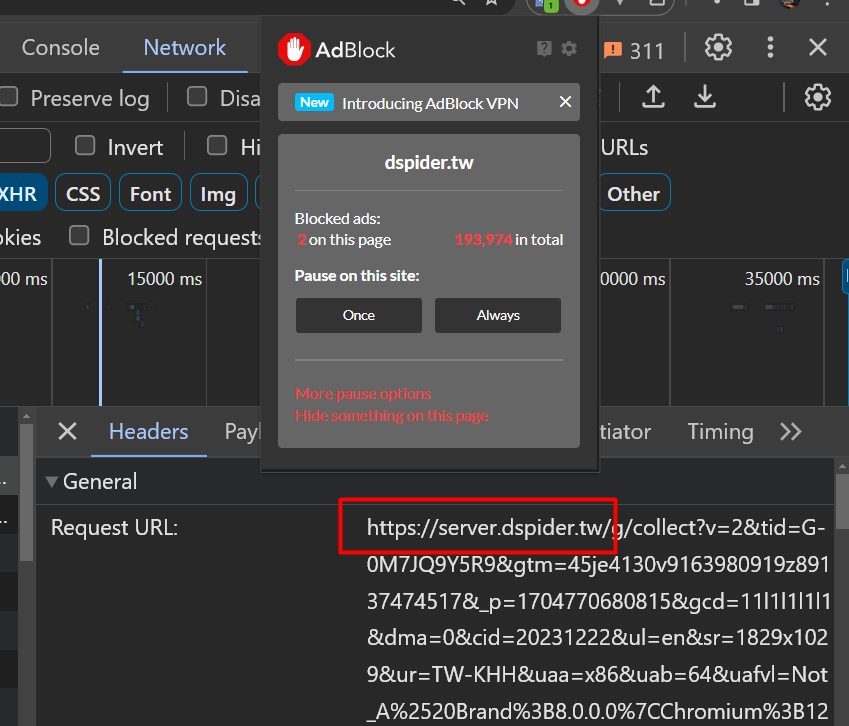Click the Request URL label
Viewport: 849px width, 726px height.
tap(114, 527)
